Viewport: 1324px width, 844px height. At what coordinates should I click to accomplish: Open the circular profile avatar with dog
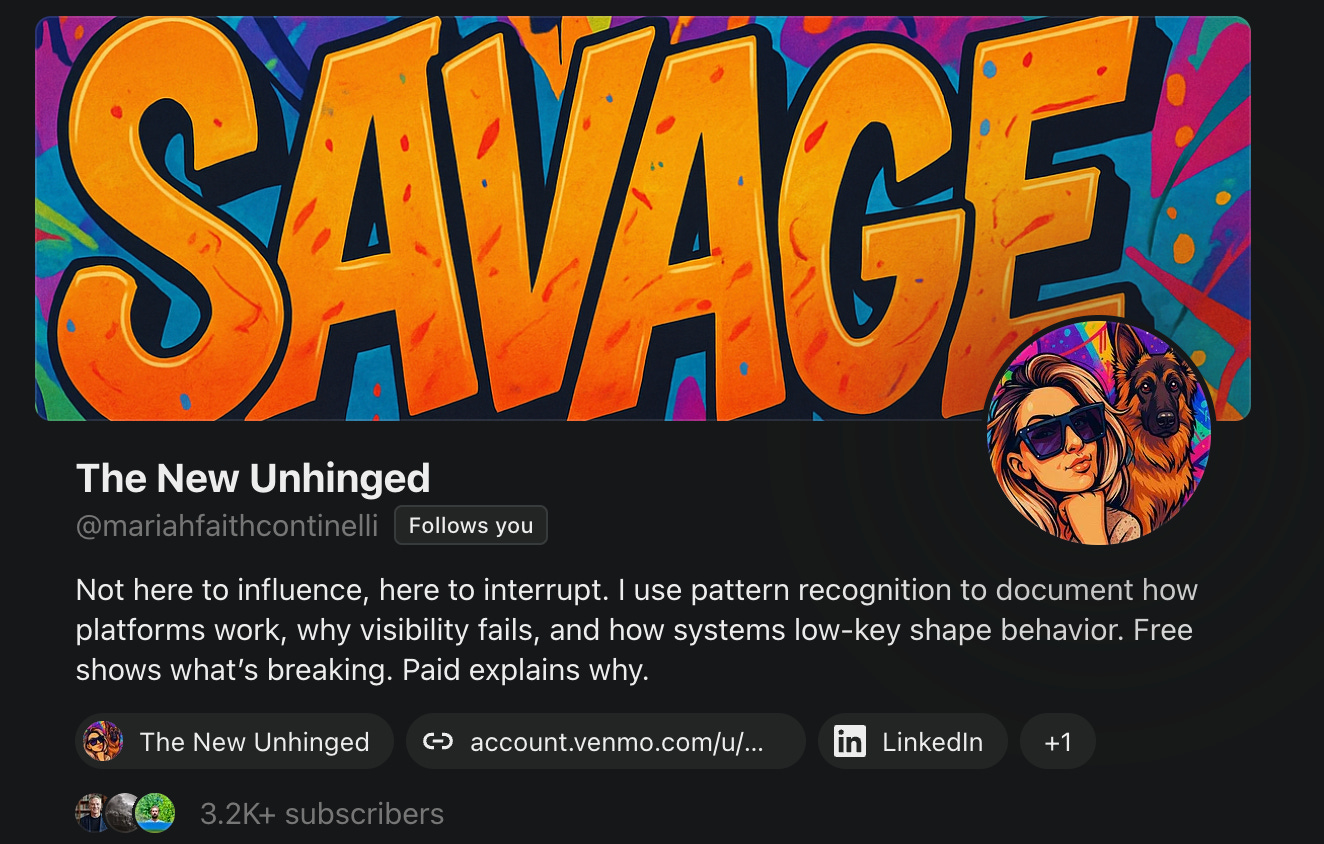click(x=1099, y=431)
